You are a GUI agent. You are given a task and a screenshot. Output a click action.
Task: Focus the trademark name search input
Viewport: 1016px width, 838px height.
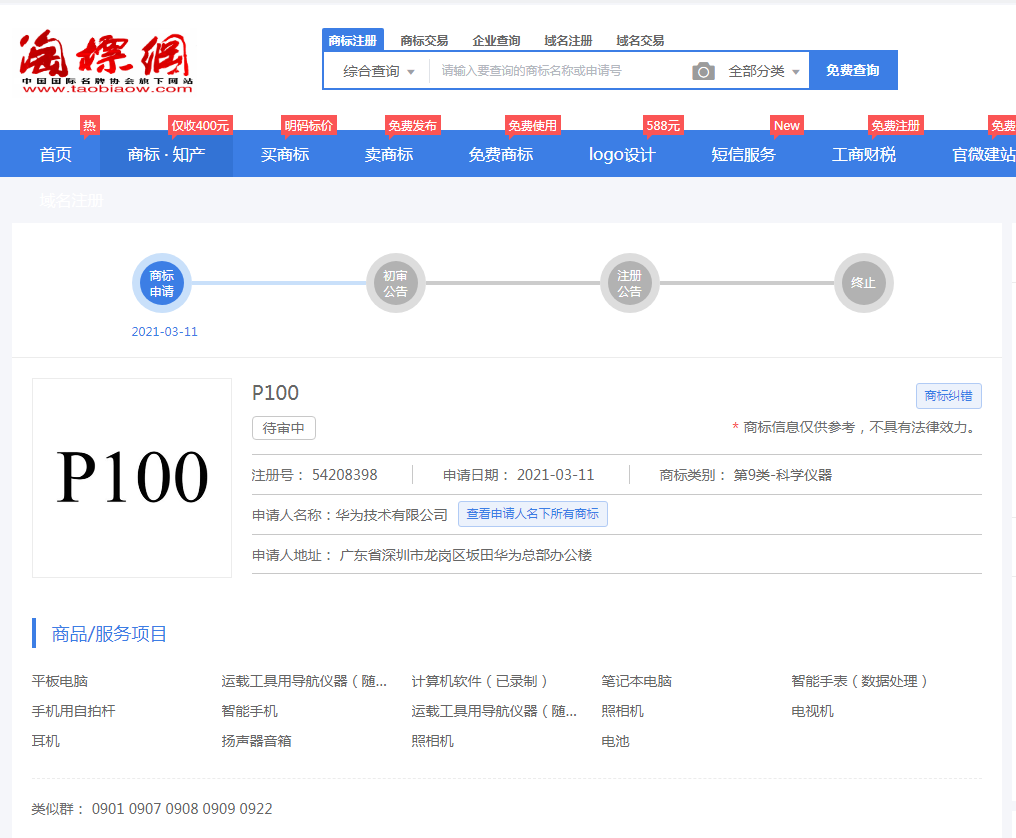point(560,71)
